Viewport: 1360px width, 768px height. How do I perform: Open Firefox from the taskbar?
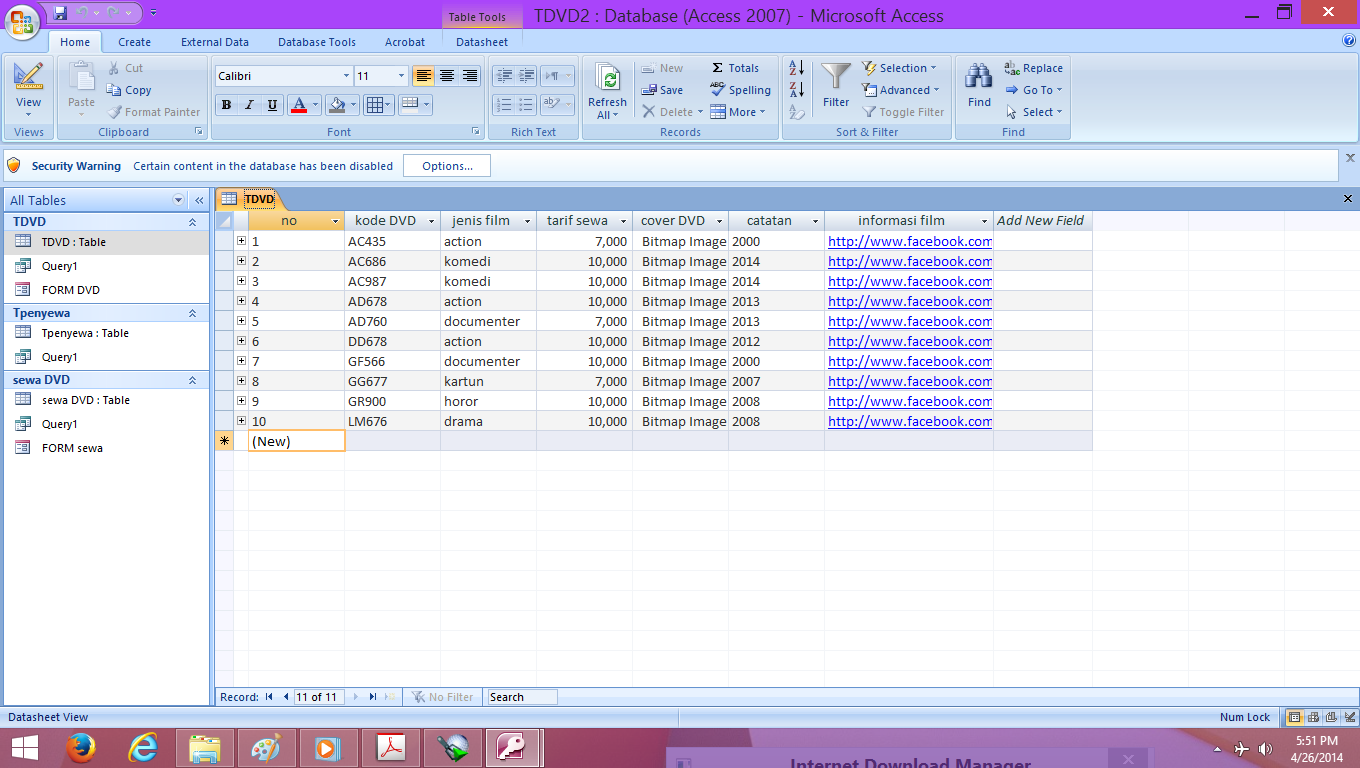click(x=81, y=748)
